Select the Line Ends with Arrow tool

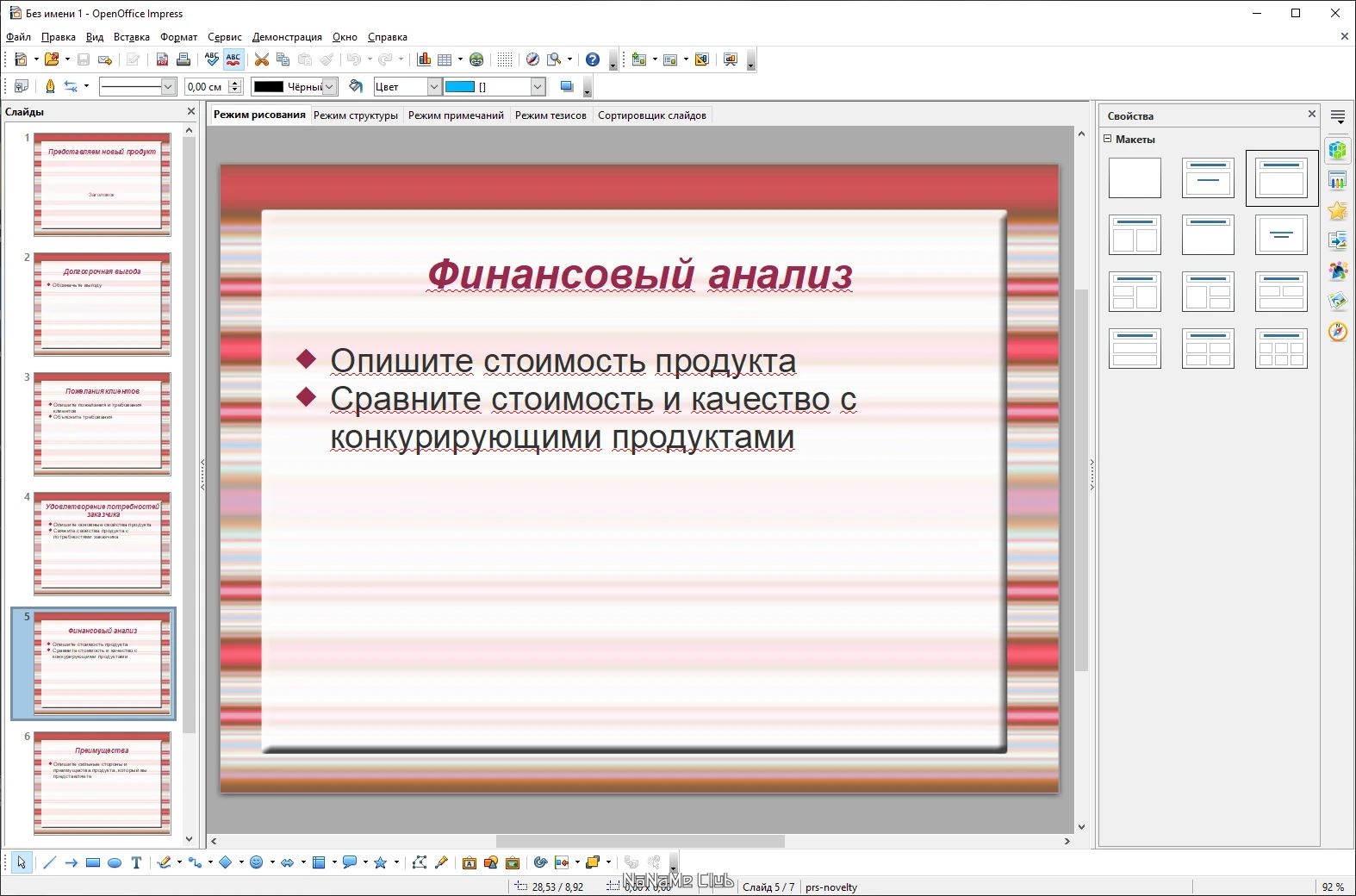click(72, 862)
